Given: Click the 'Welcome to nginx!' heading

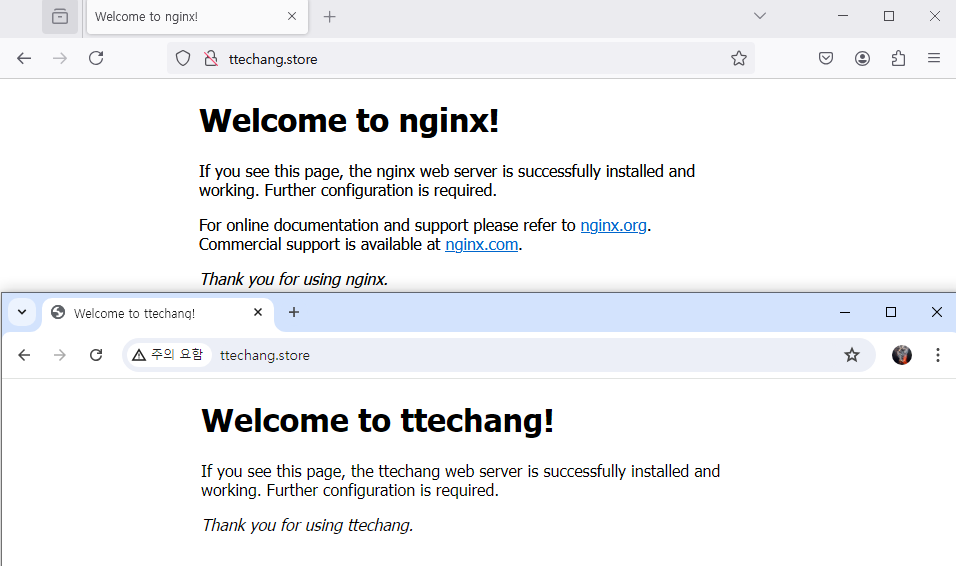Looking at the screenshot, I should coord(349,121).
